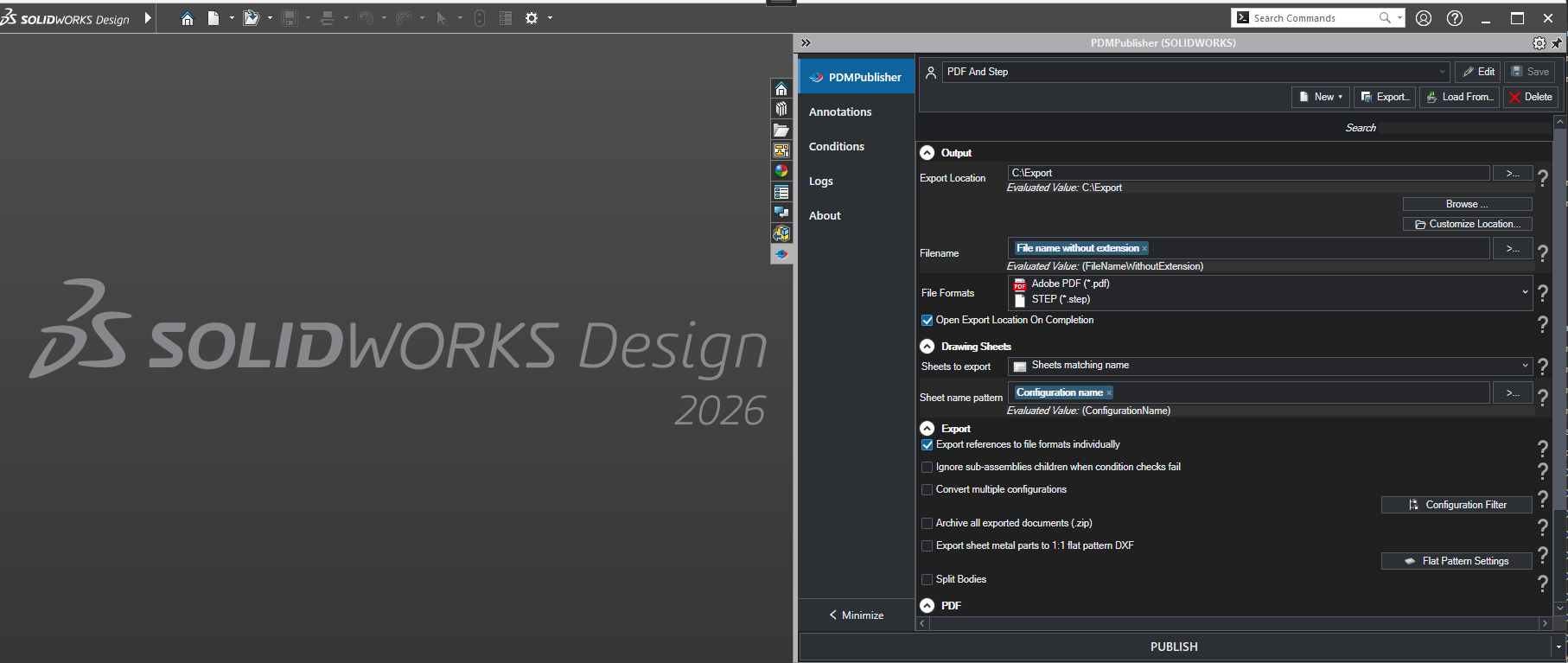Expand the SOLIDWORKS Design menu arrow
Viewport: 1568px width, 663px height.
(x=148, y=18)
